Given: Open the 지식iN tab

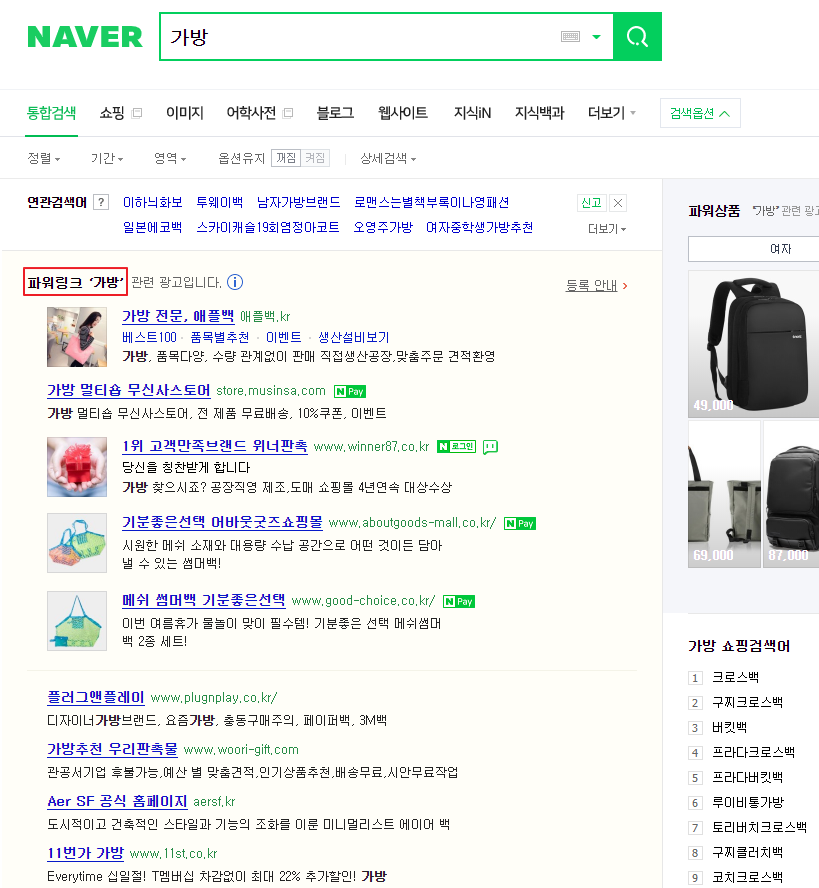Looking at the screenshot, I should 472,113.
